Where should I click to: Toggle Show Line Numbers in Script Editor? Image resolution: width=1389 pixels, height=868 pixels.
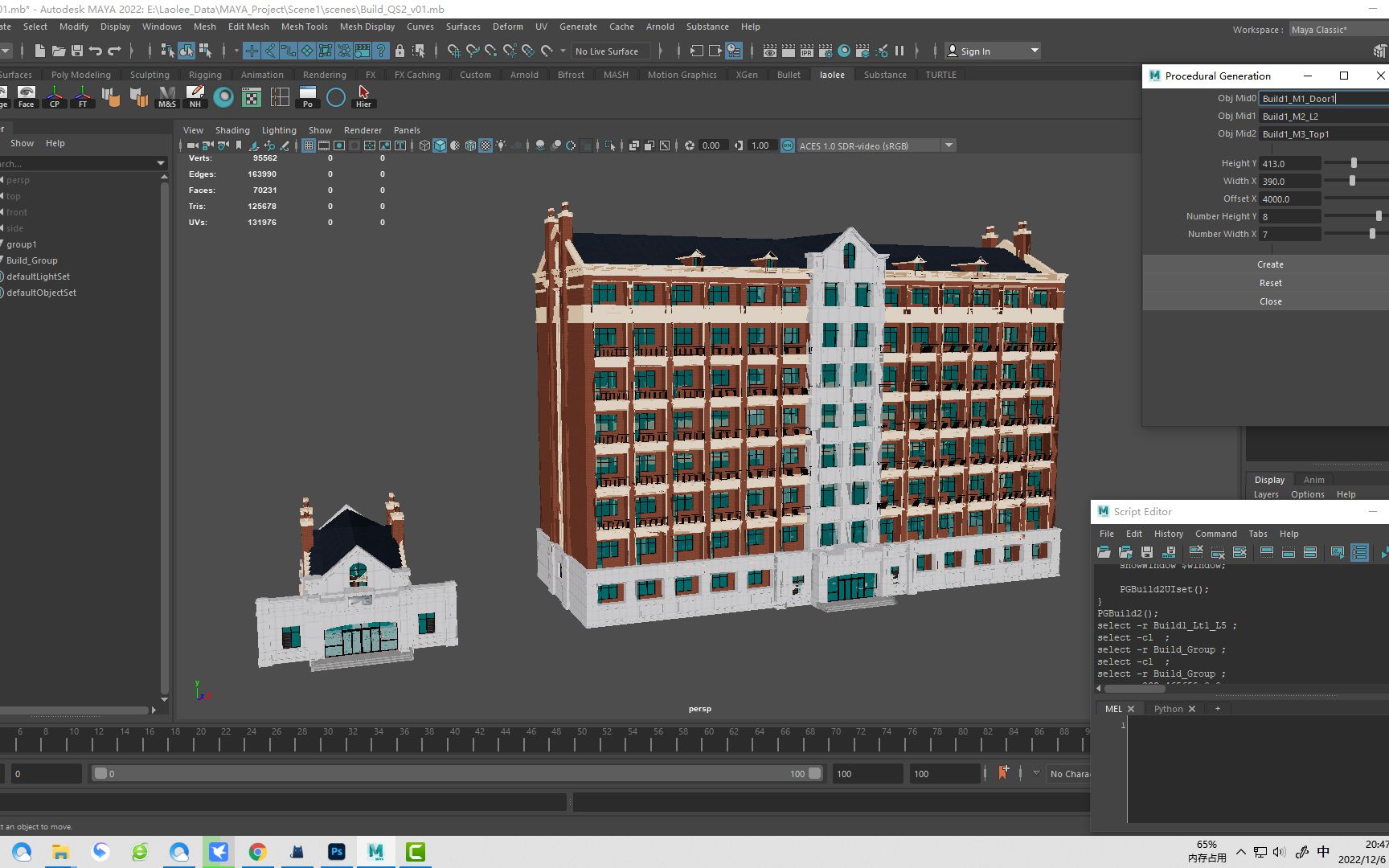[1359, 552]
